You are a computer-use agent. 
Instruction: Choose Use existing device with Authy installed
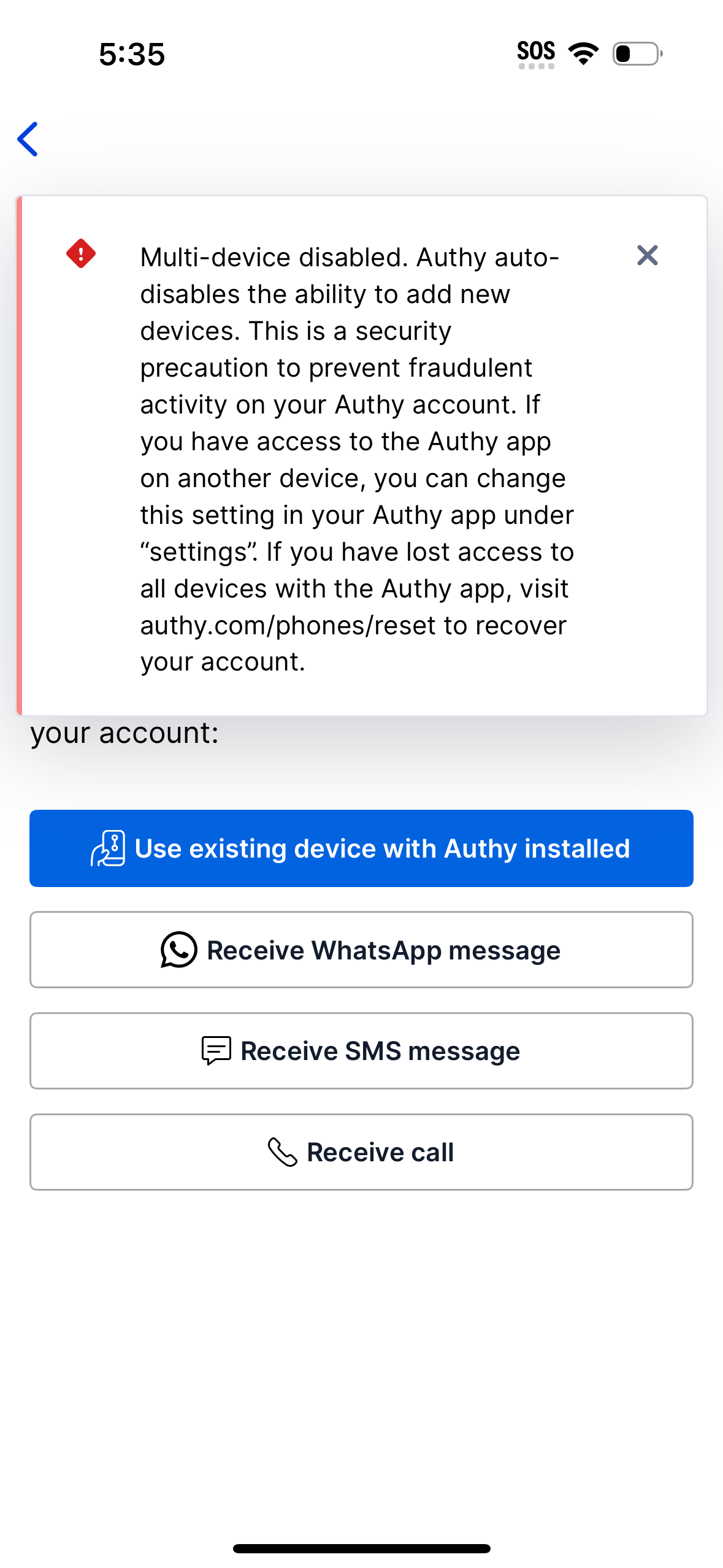point(361,848)
